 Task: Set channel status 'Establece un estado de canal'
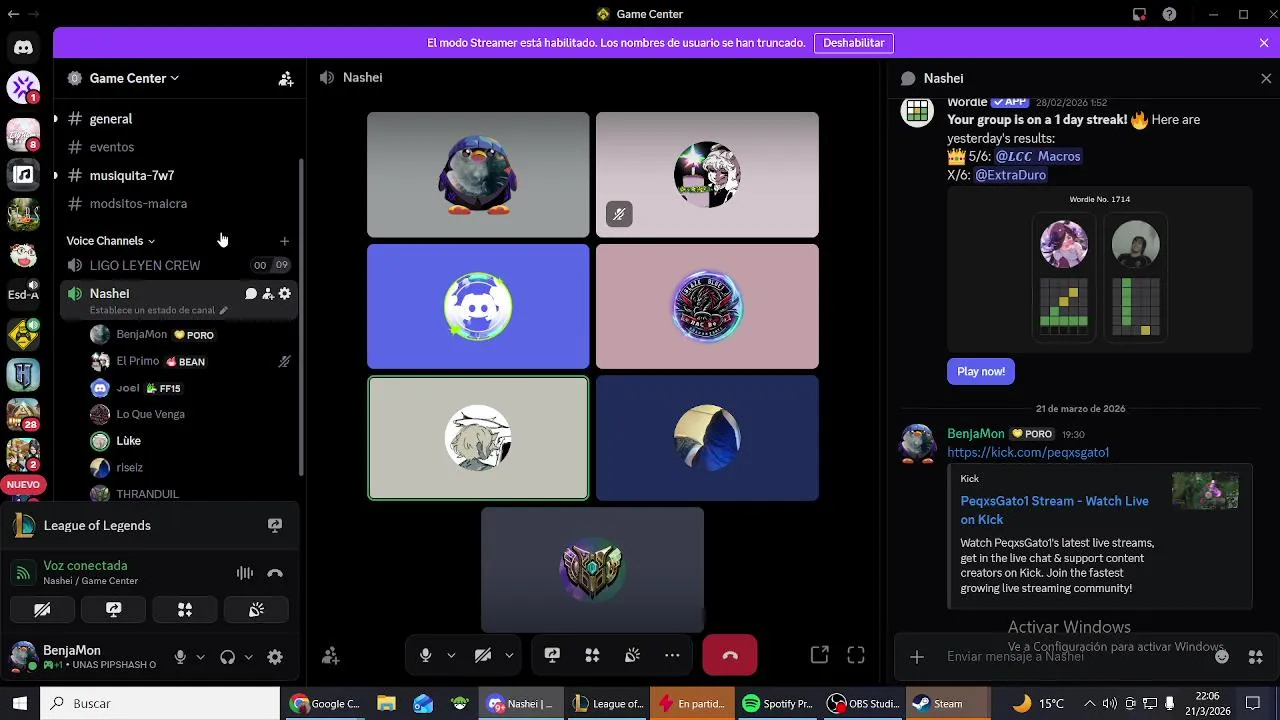pos(158,310)
